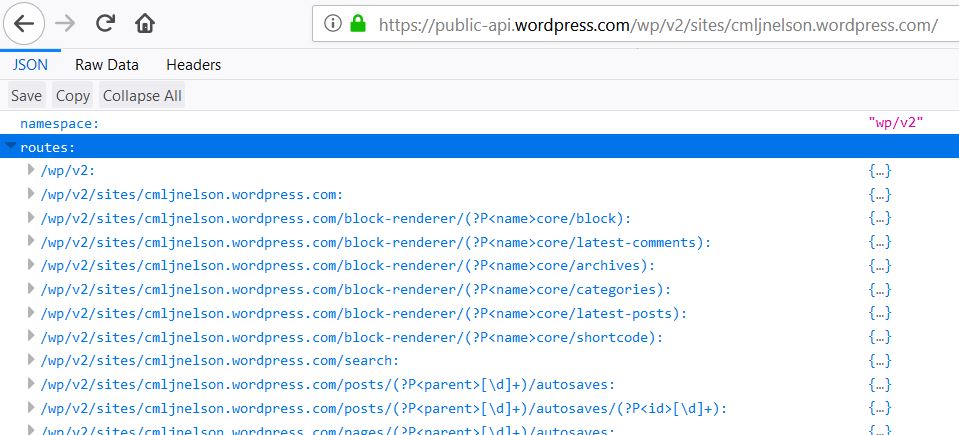Expand the core/shortcode route
The width and height of the screenshot is (959, 435).
[x=31, y=336]
